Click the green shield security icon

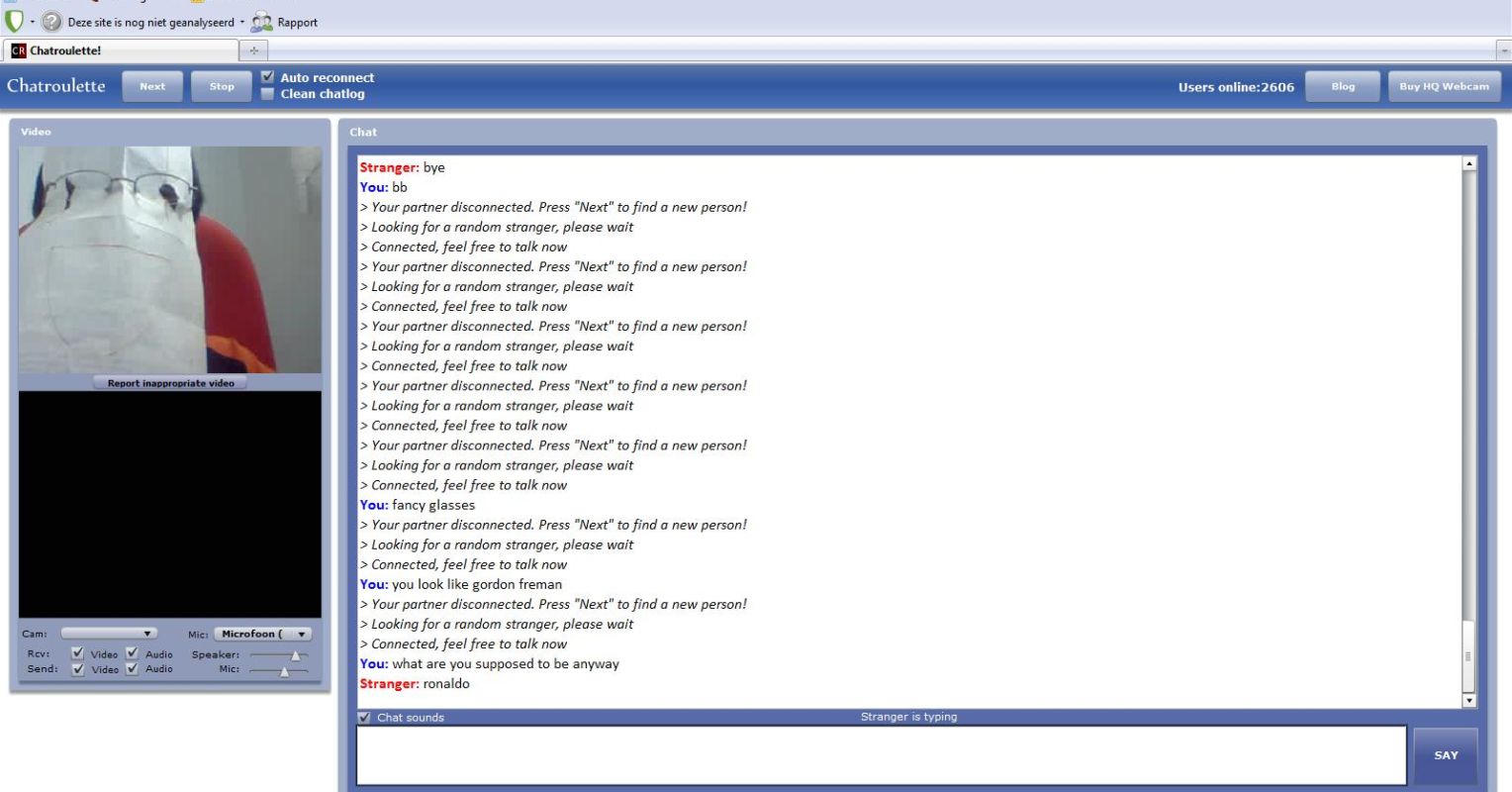pyautogui.click(x=14, y=21)
